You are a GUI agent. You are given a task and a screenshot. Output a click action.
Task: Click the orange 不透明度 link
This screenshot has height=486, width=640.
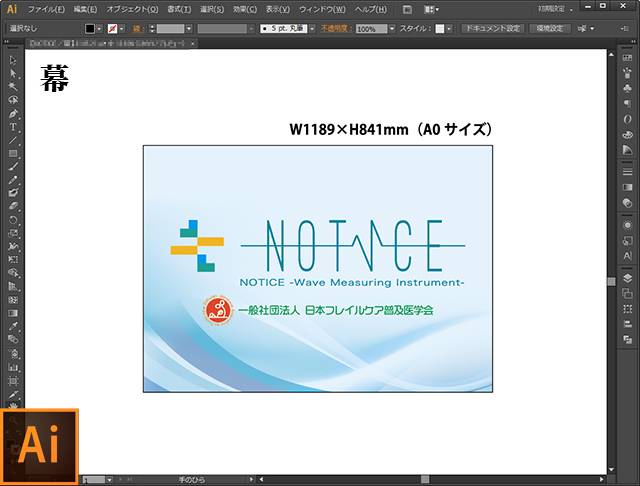pos(336,29)
